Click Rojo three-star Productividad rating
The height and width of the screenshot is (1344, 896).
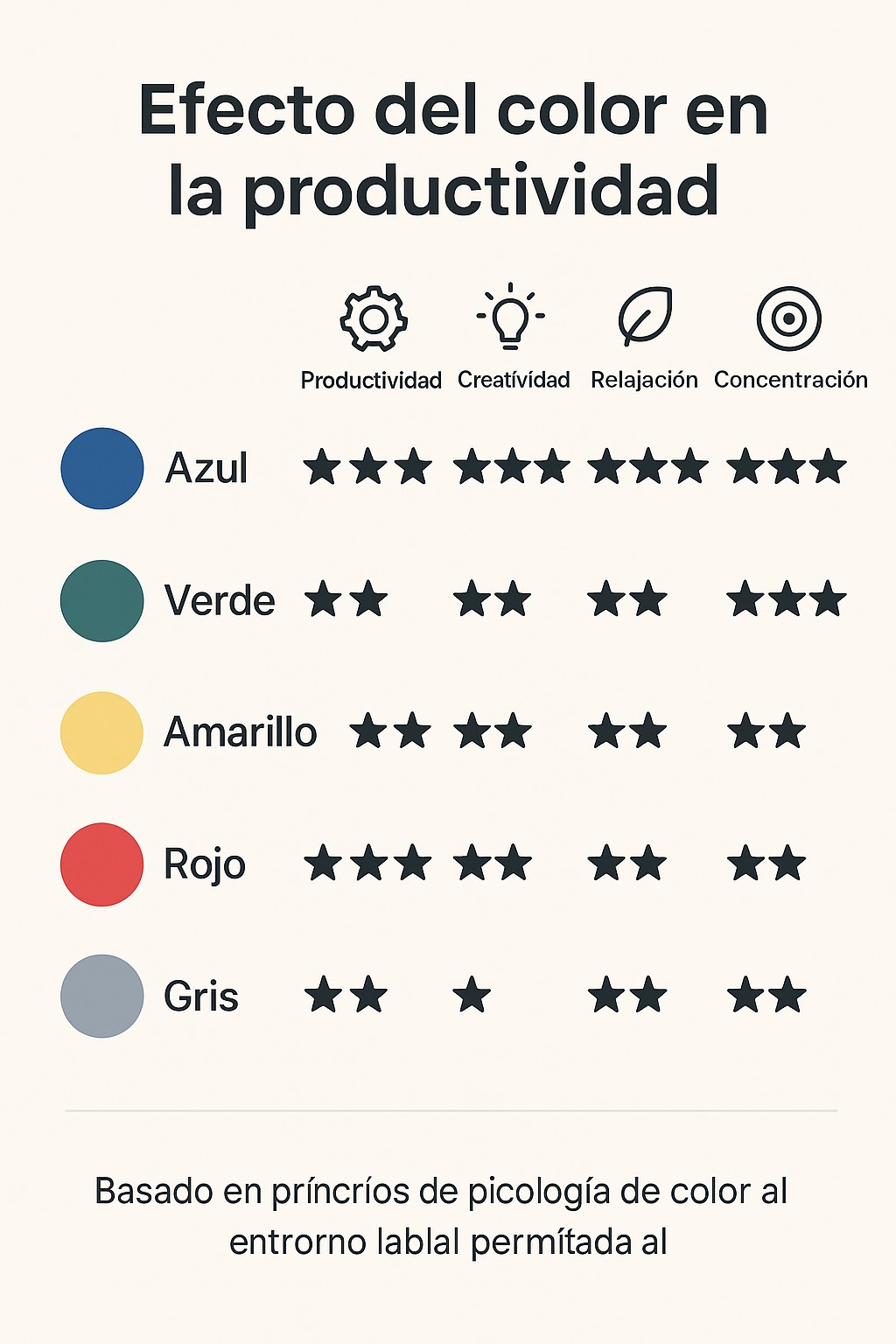368,864
